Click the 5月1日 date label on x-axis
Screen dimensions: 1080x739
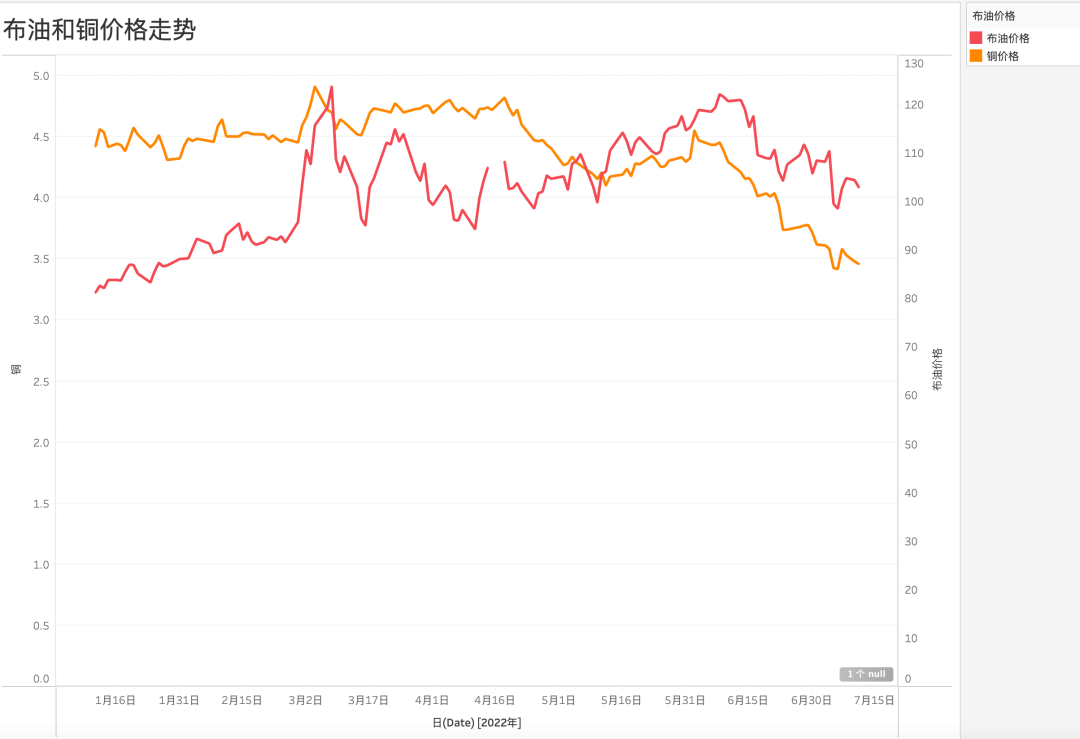[x=559, y=700]
